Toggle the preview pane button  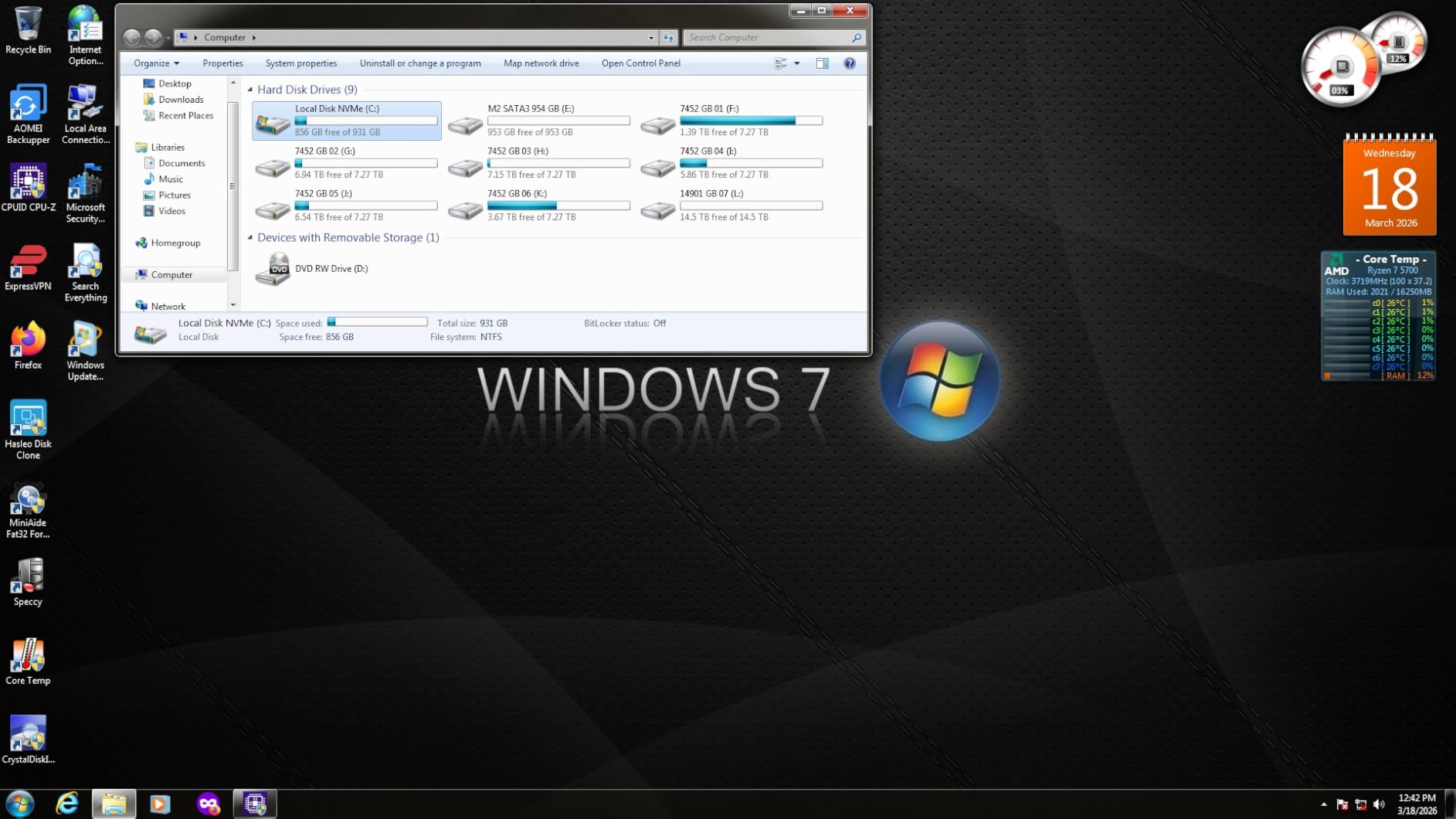pyautogui.click(x=822, y=63)
